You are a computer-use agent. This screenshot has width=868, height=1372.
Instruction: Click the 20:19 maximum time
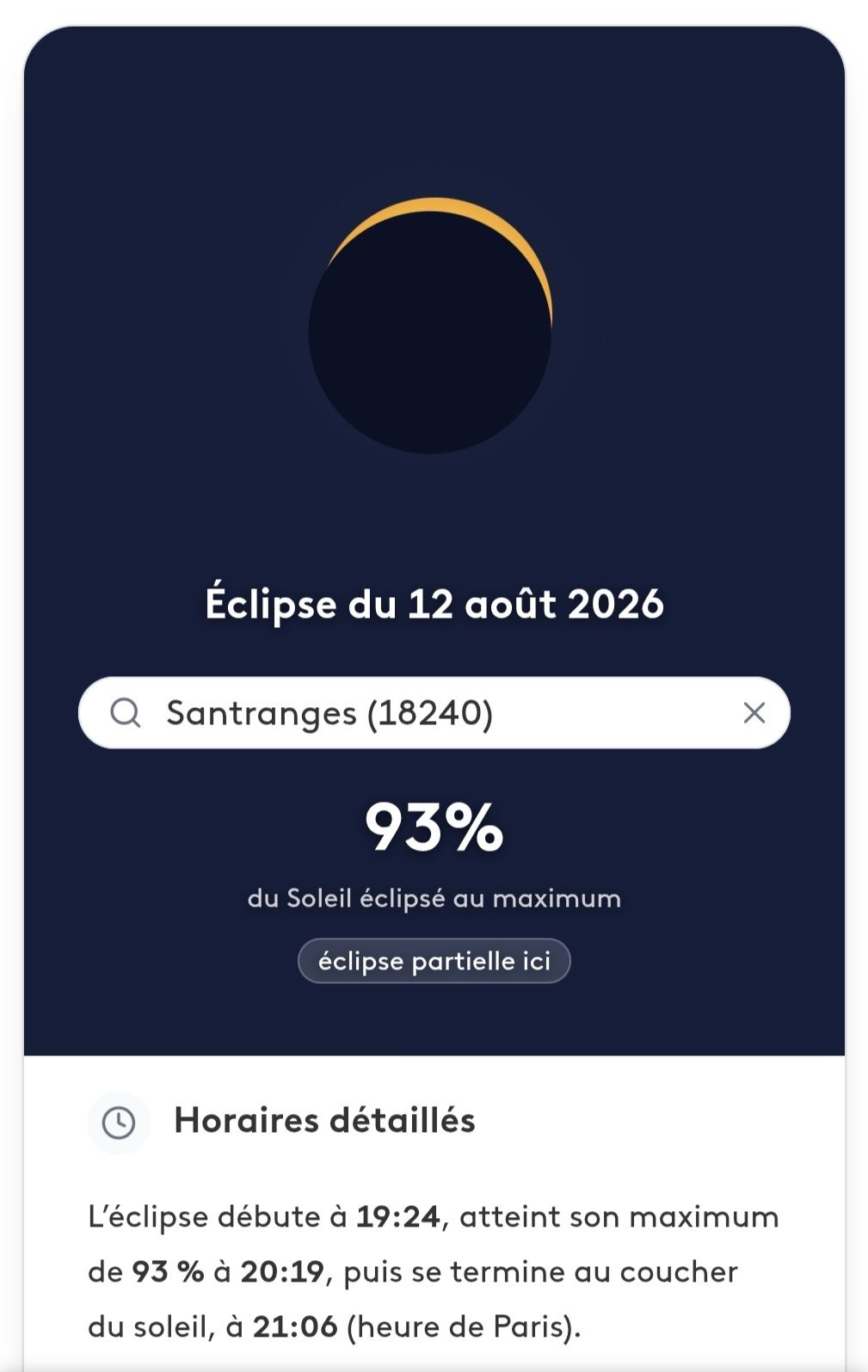(x=282, y=1272)
